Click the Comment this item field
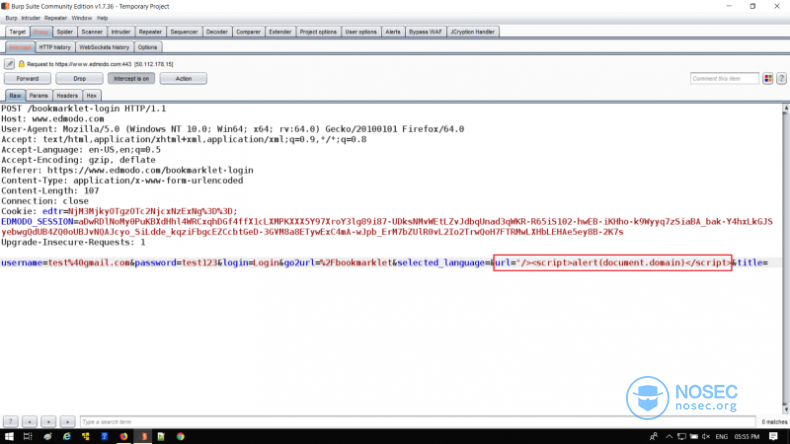This screenshot has height=444, width=790. pos(725,79)
